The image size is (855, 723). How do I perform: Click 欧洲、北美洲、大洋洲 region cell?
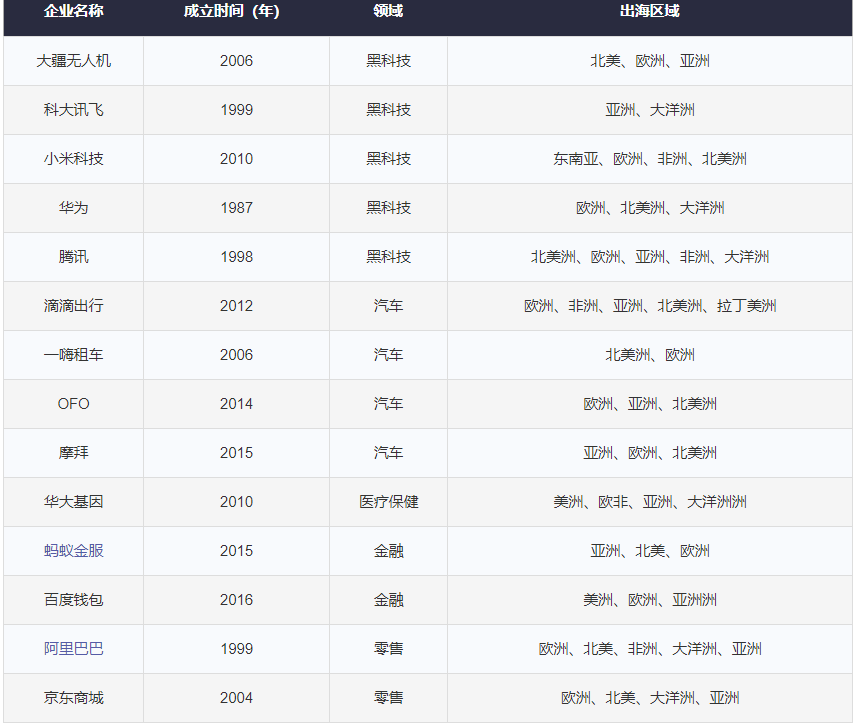(x=649, y=208)
